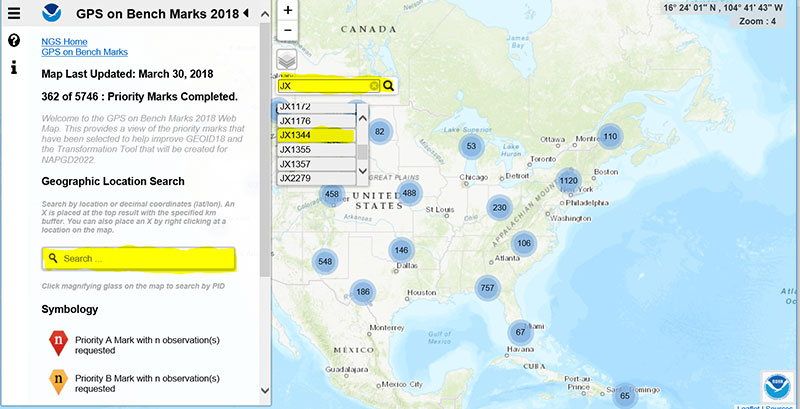
Task: Choose JX1355 in the dropdown list
Action: (x=314, y=149)
